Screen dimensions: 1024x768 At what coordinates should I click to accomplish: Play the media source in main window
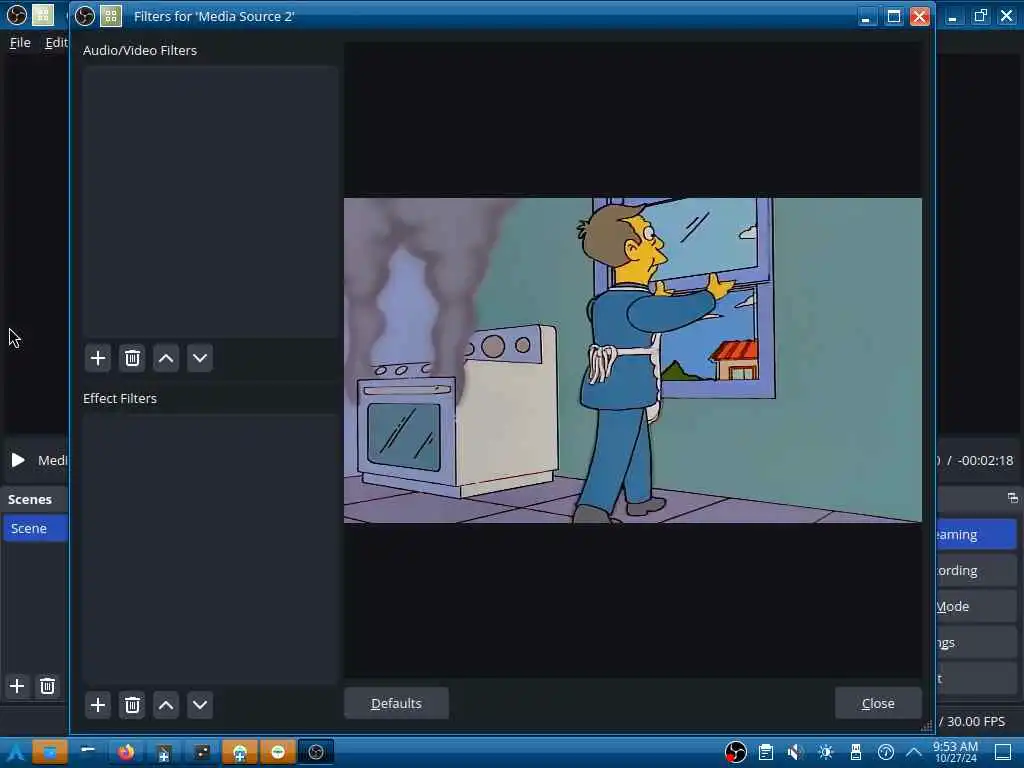[18, 460]
